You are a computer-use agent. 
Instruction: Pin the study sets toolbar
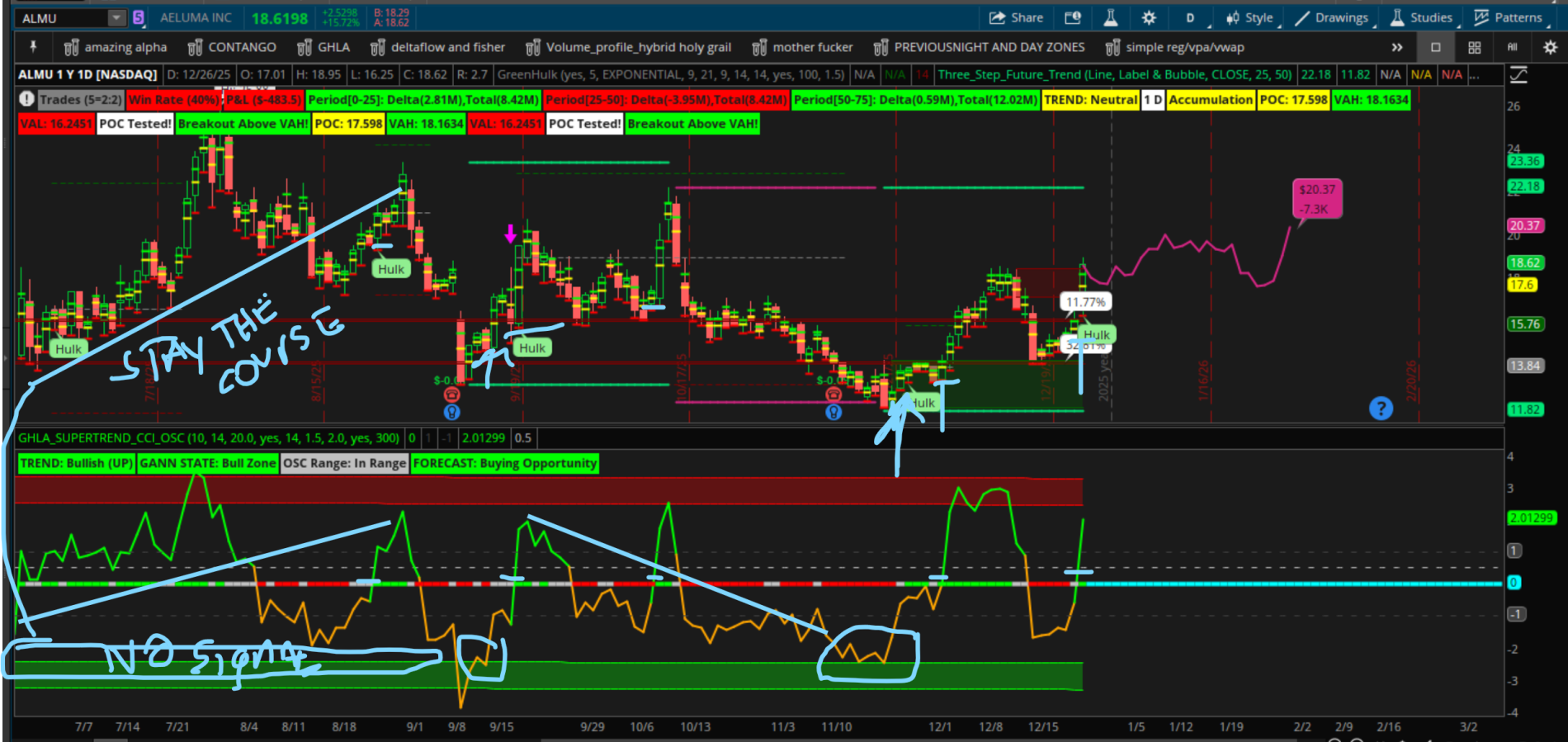(x=33, y=47)
